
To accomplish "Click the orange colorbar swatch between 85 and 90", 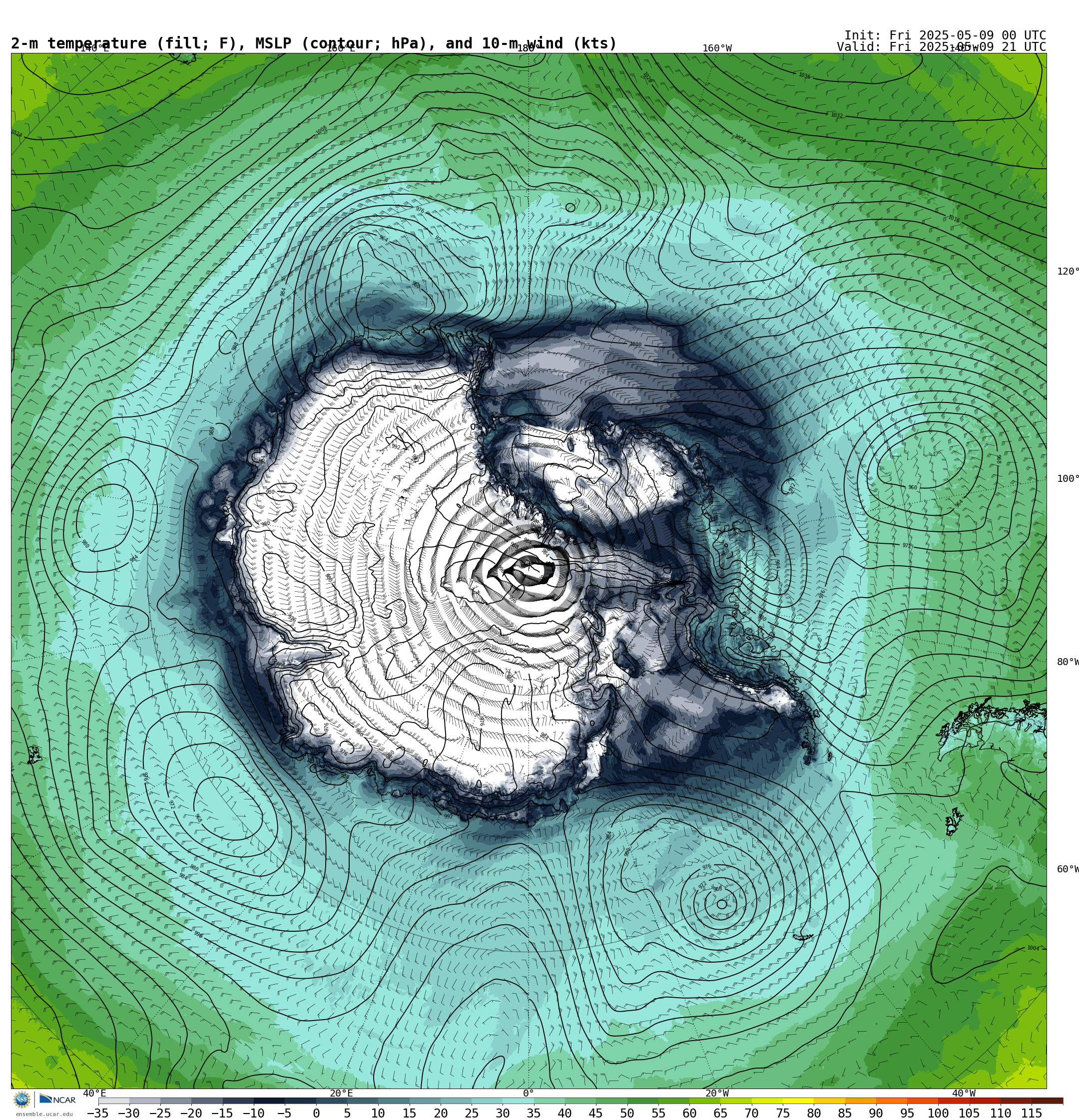I will (861, 1101).
